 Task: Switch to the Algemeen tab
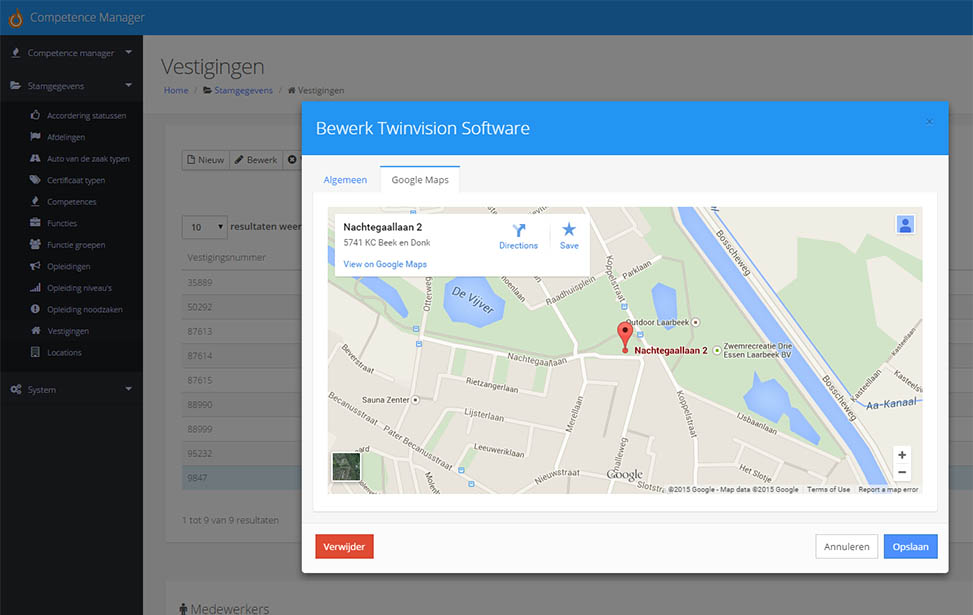coord(345,180)
